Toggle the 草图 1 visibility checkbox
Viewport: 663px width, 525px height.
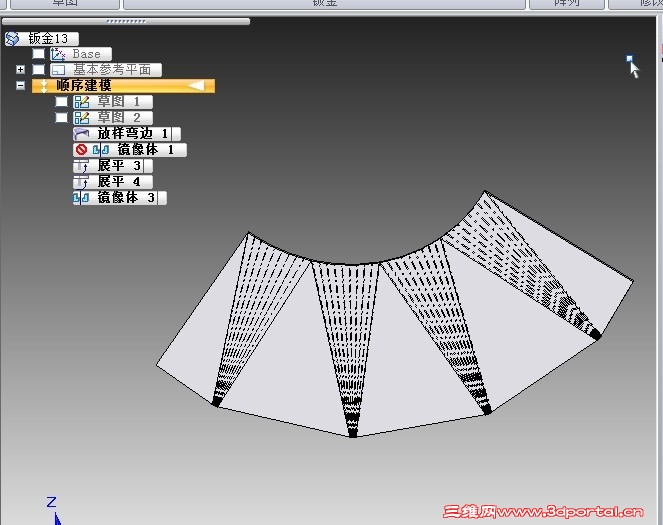coord(61,102)
